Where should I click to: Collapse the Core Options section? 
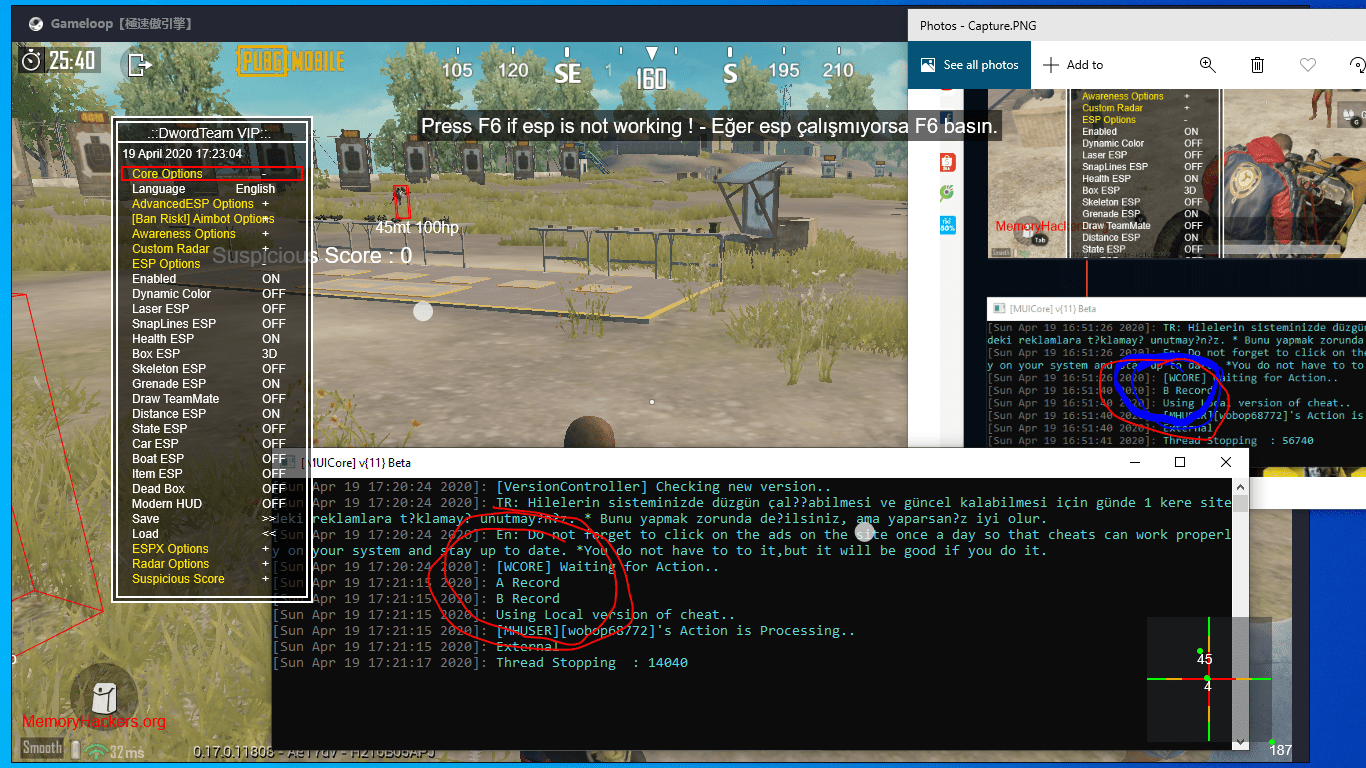212,174
